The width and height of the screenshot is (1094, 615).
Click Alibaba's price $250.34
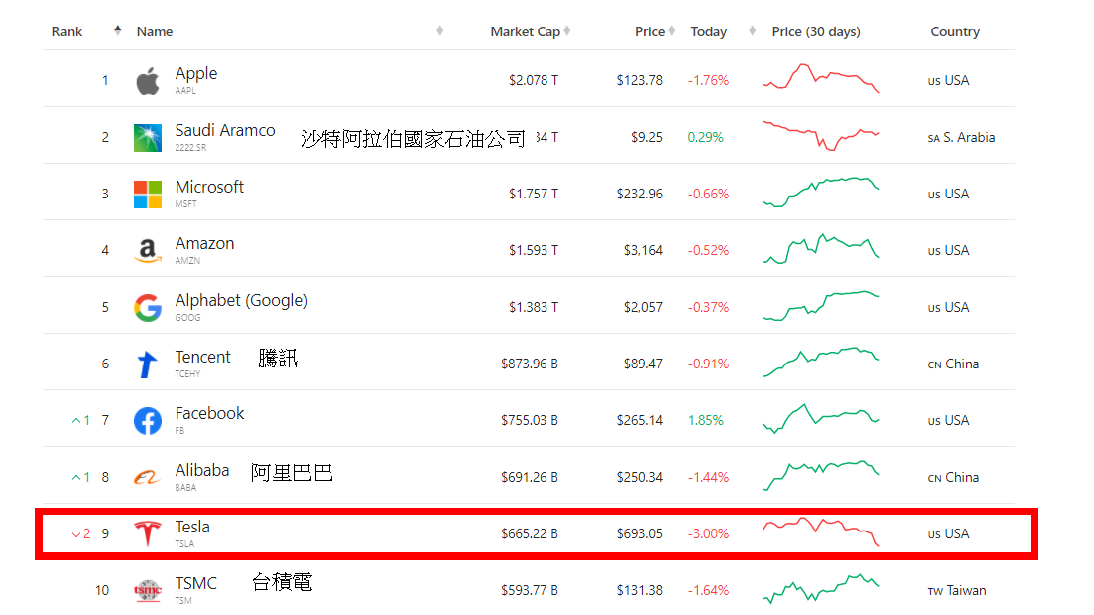coord(639,477)
